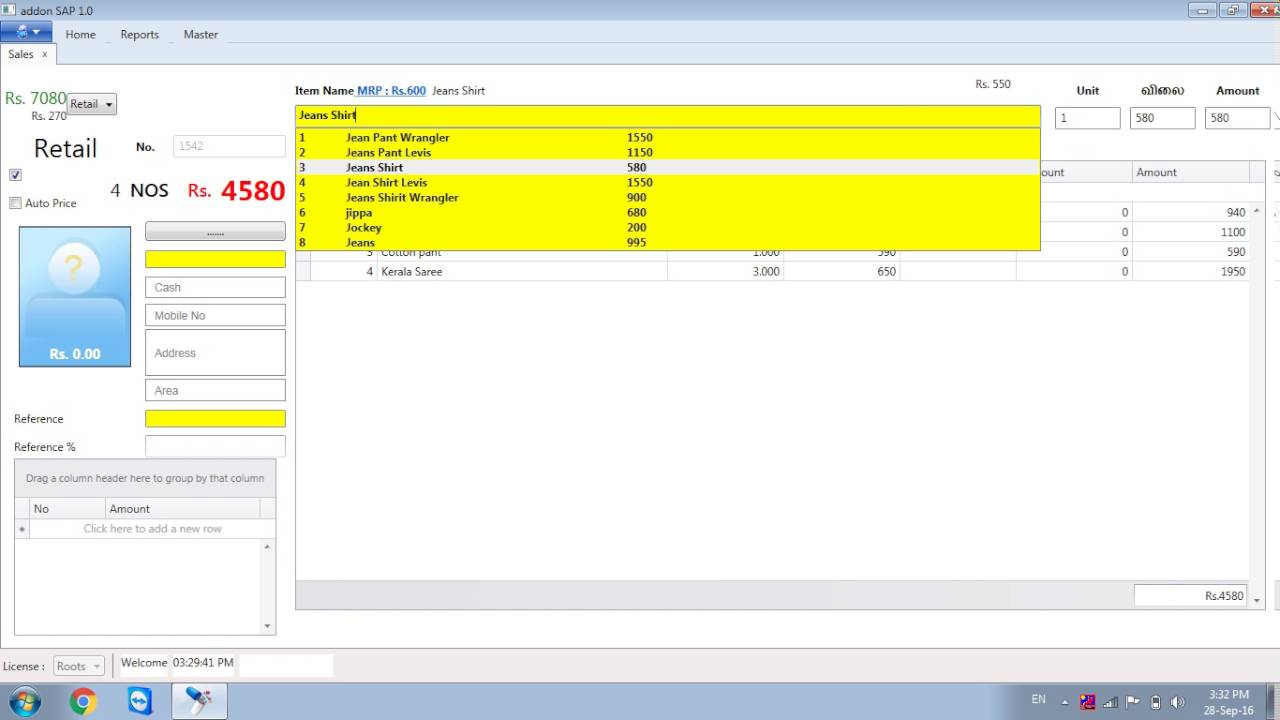This screenshot has width=1280, height=720.
Task: Show hidden tray icons arrow
Action: point(1064,702)
